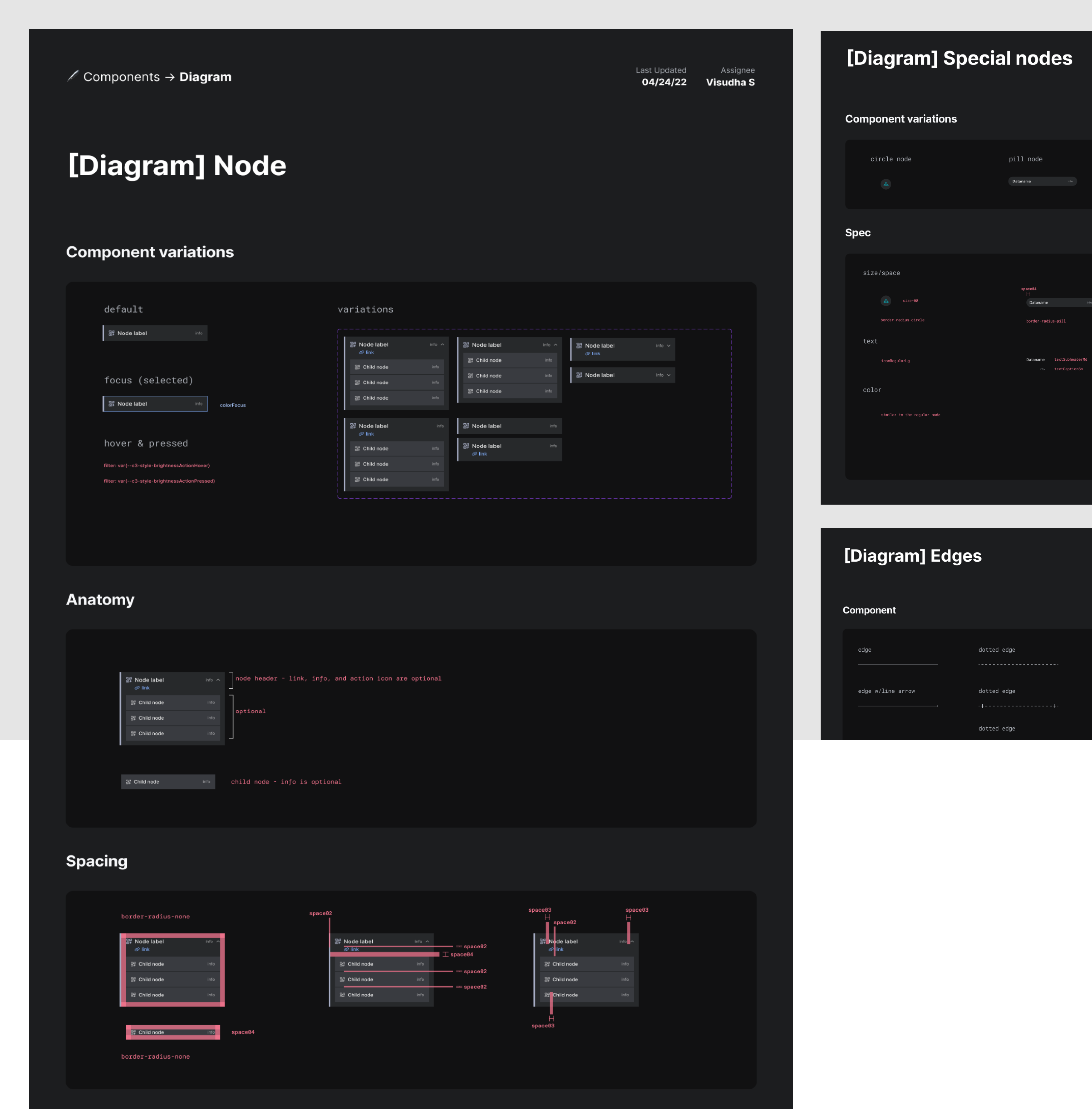Open Components in the breadcrumb

[122, 77]
